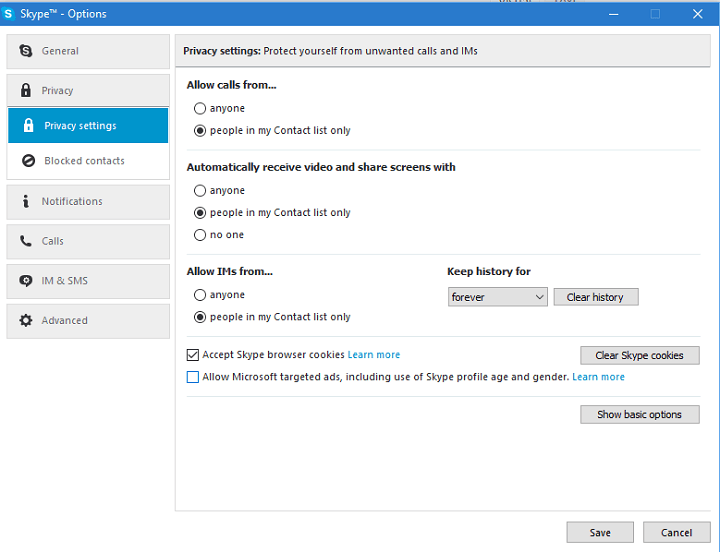720x552 pixels.
Task: Click the blocked circle icon for Blocked contacts
Action: click(28, 161)
